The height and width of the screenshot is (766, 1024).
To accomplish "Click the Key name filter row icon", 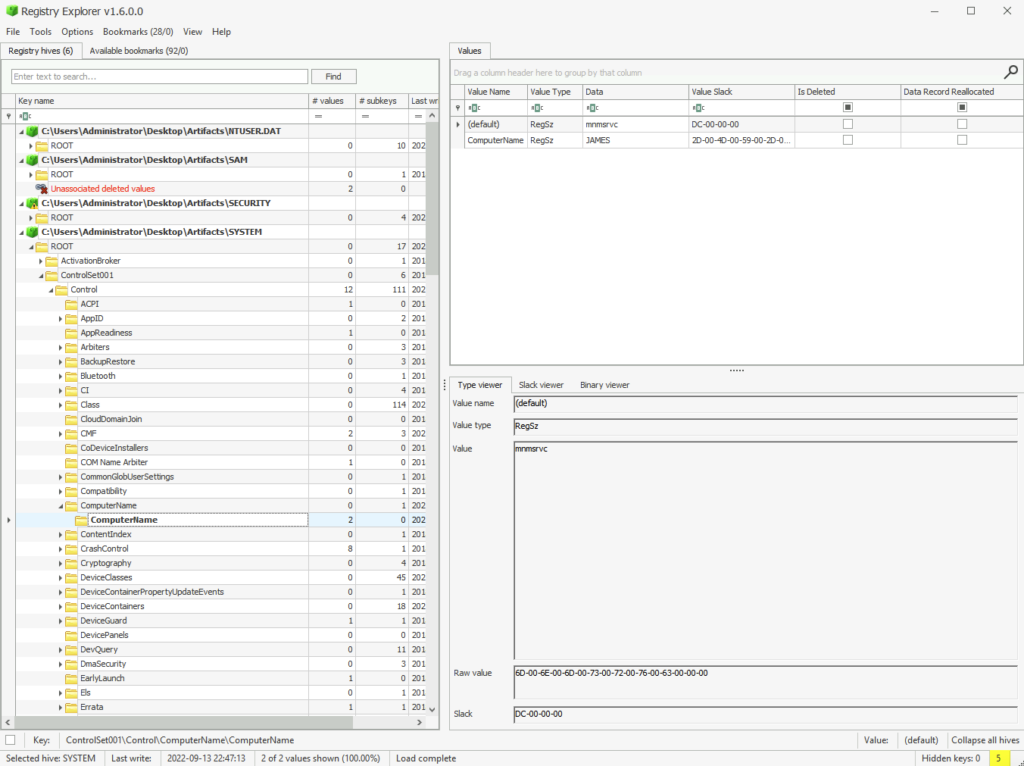I will (x=25, y=116).
